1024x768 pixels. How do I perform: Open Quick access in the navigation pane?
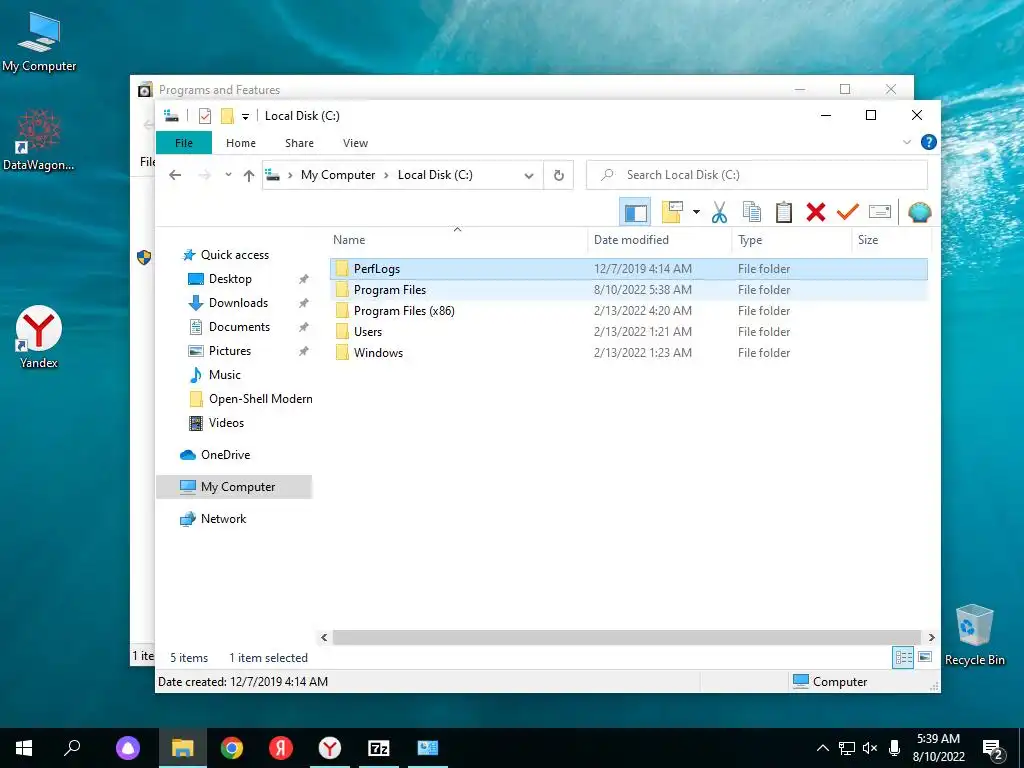click(234, 255)
